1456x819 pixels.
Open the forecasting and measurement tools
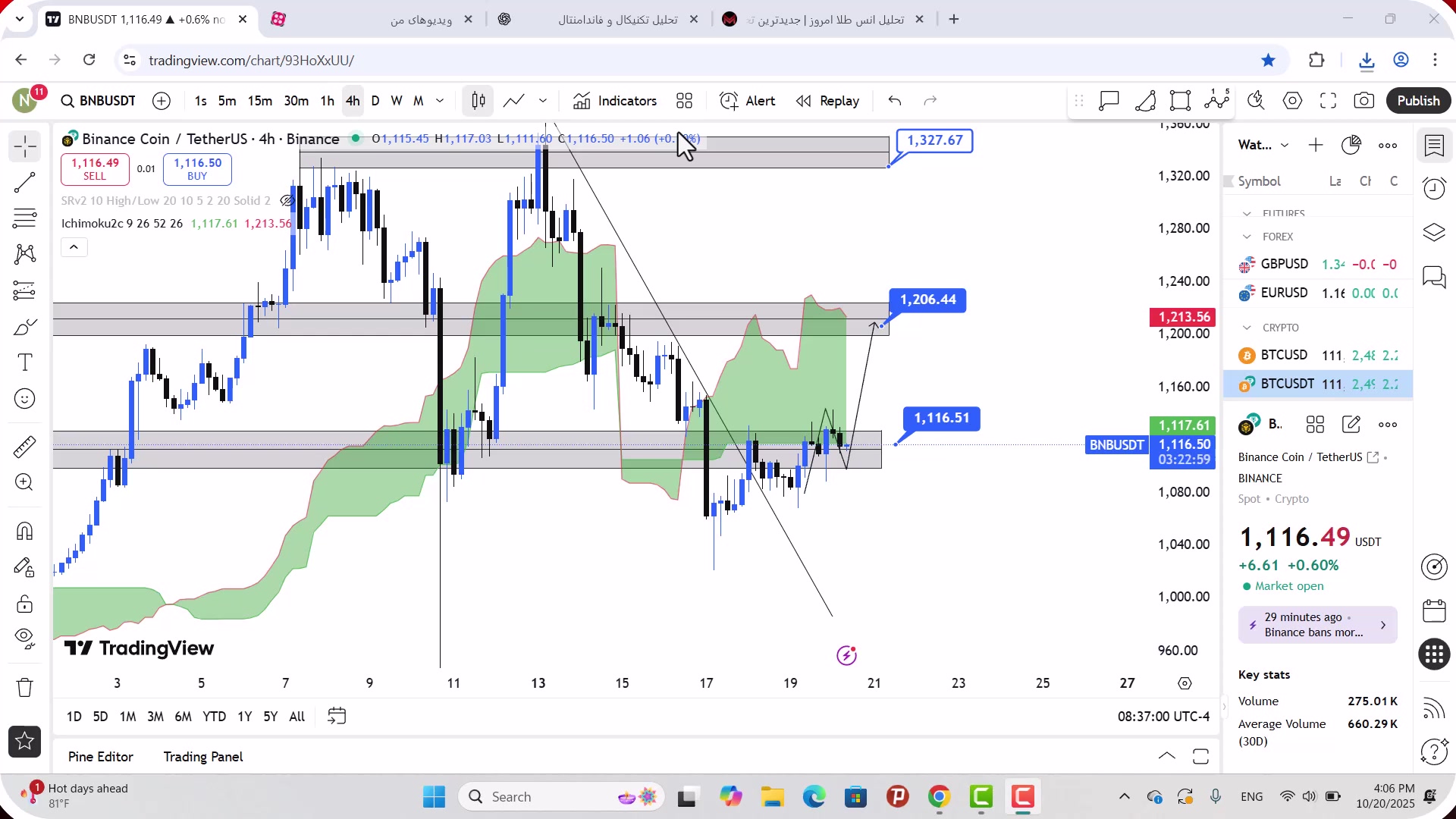click(x=25, y=290)
